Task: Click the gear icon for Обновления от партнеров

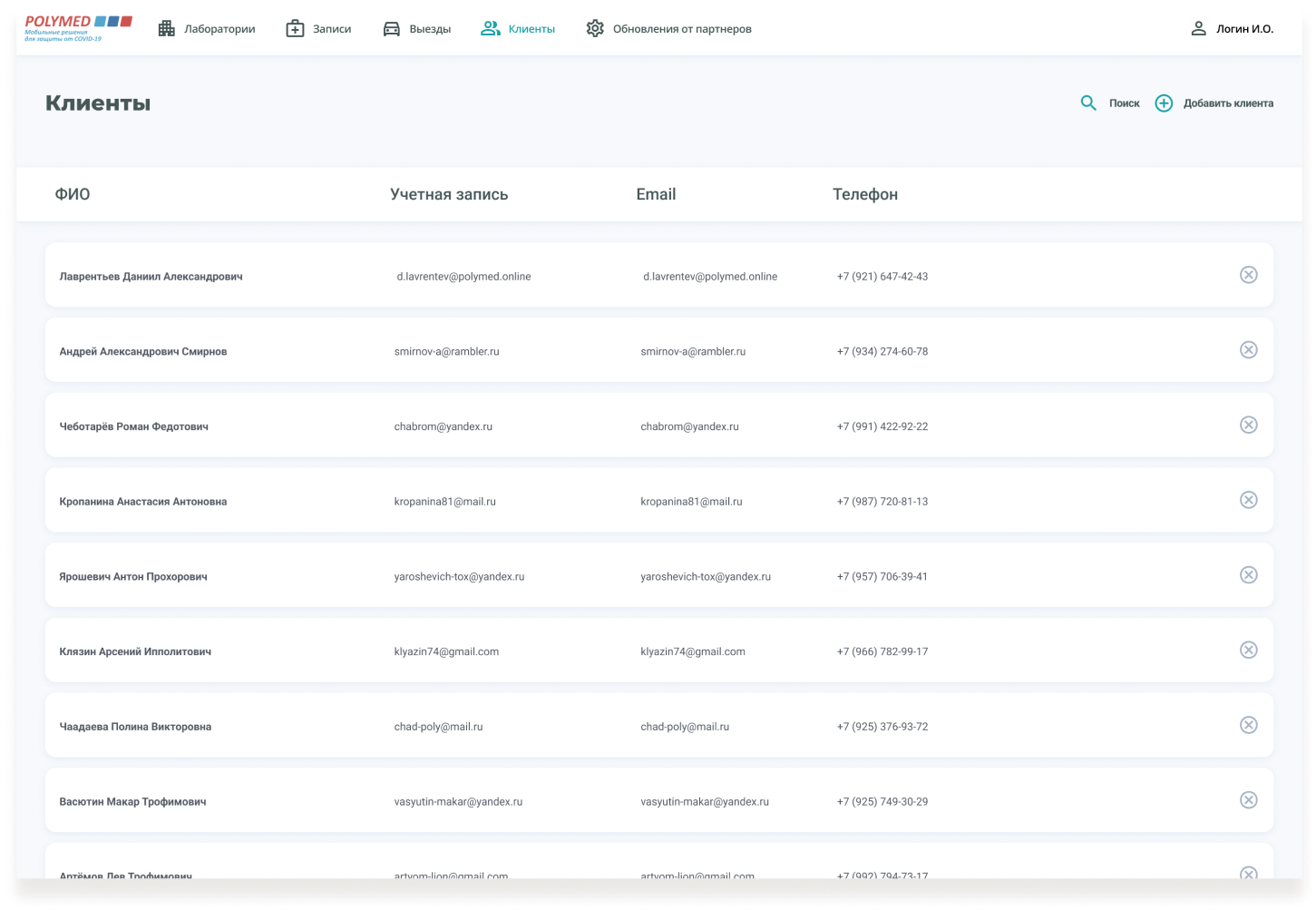Action: tap(595, 29)
